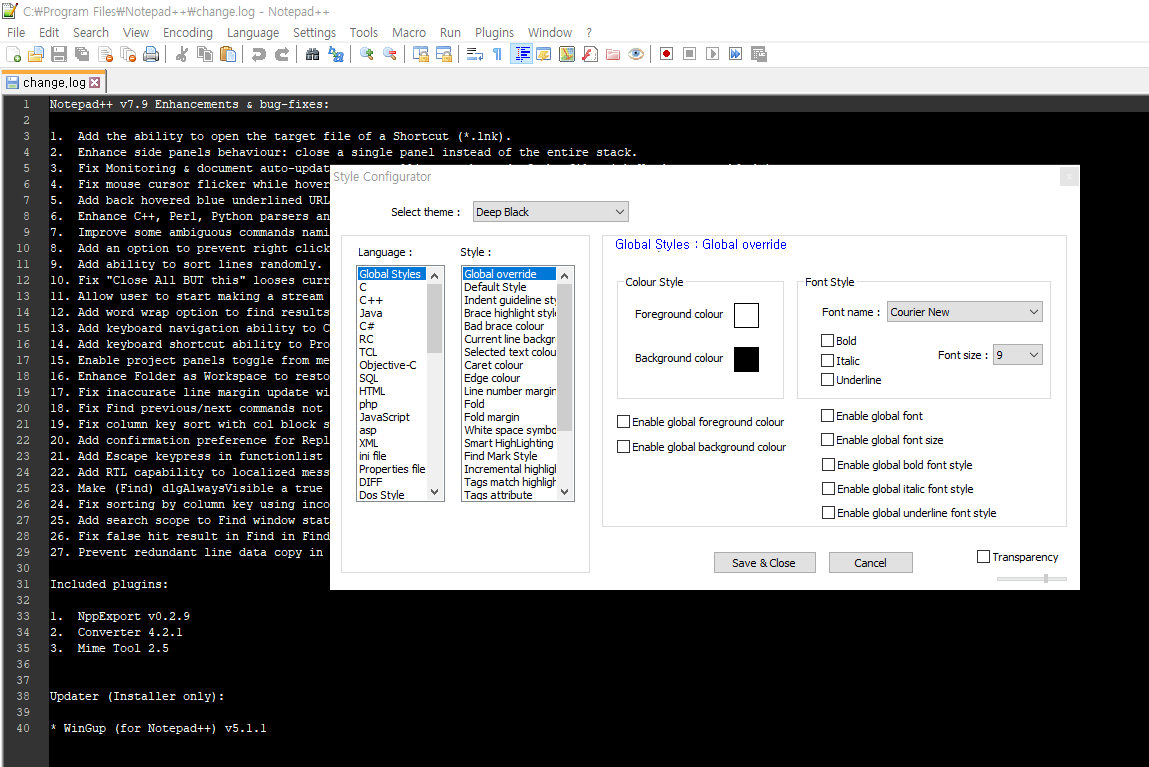Toggle Show All Characters pilcrow icon

pos(498,54)
